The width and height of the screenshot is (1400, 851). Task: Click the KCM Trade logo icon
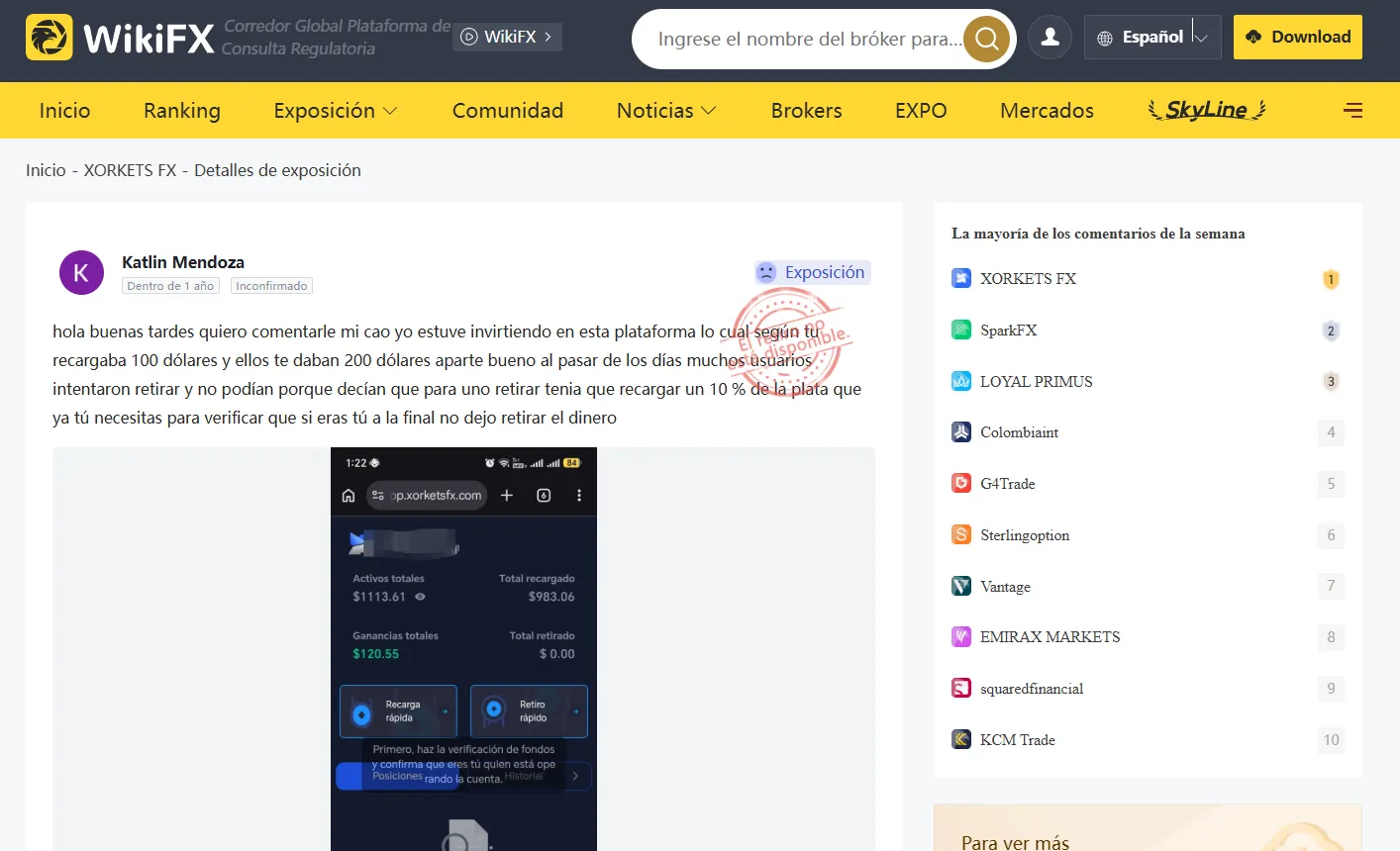point(961,739)
